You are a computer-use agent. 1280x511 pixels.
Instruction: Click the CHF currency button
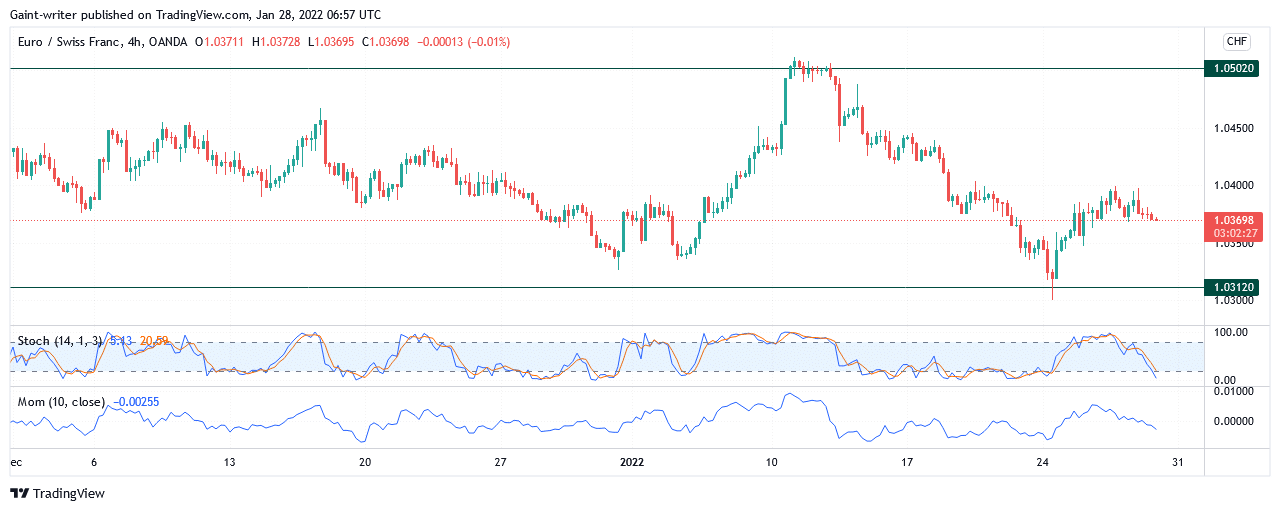[x=1237, y=41]
